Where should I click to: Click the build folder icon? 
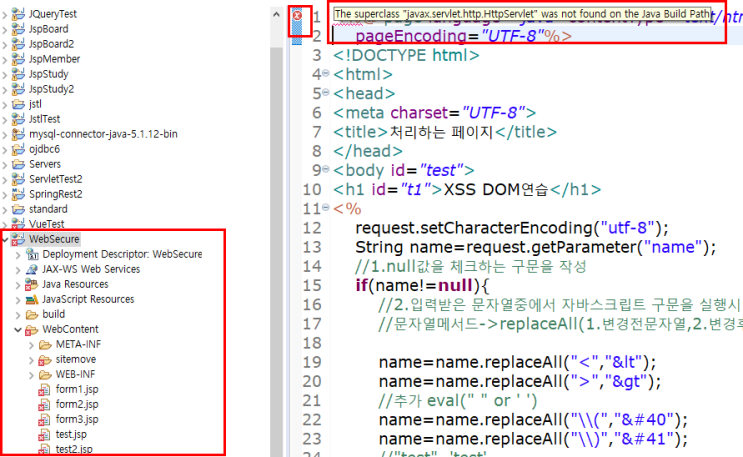[32, 315]
